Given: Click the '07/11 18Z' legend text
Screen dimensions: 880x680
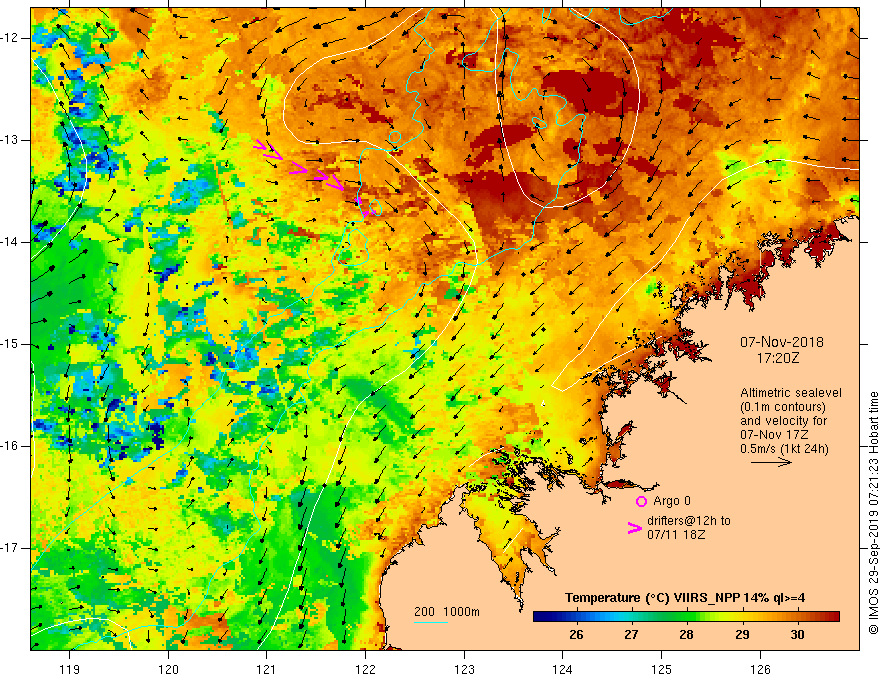Looking at the screenshot, I should point(676,535).
